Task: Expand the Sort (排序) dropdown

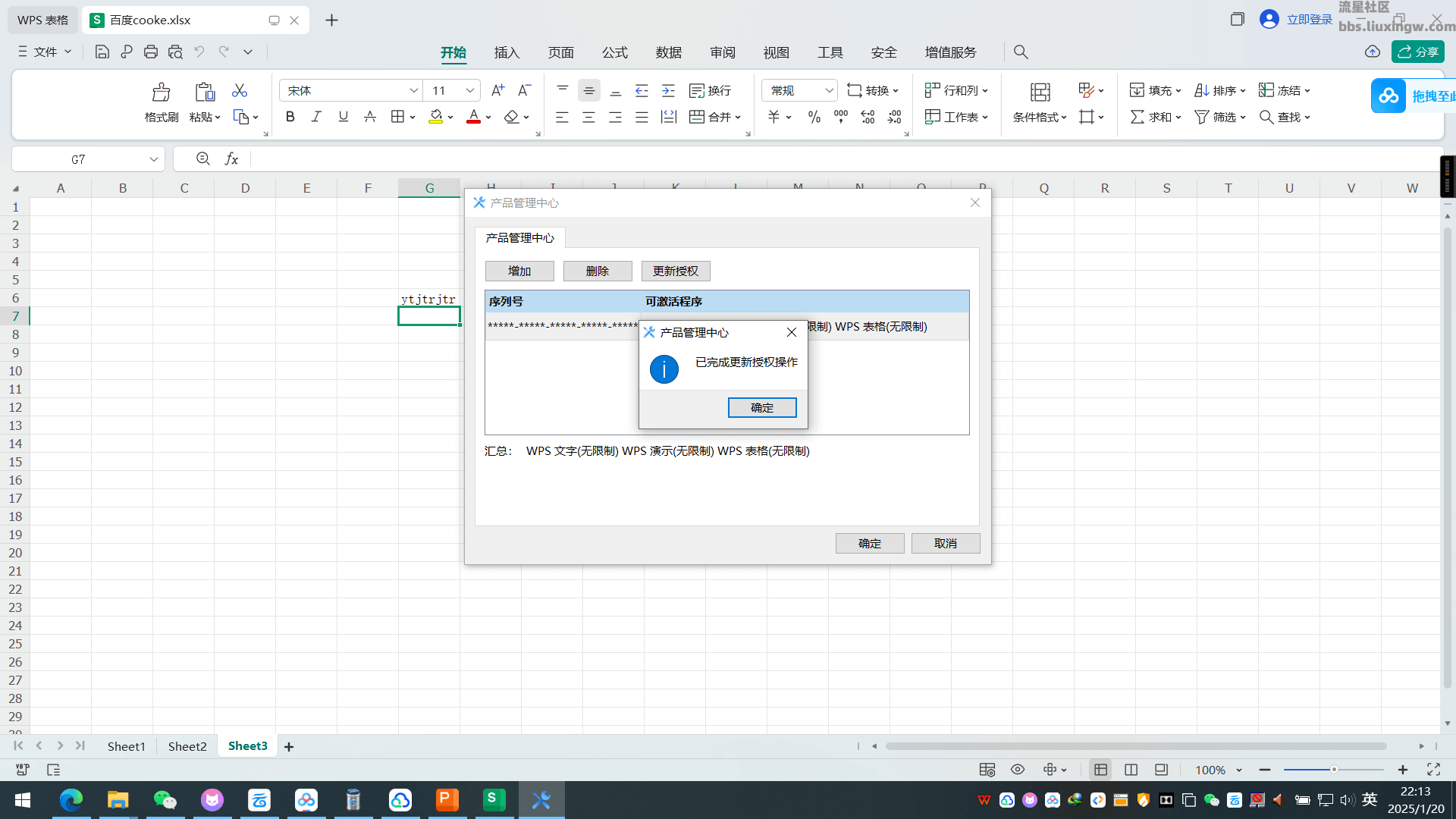Action: coord(1243,91)
